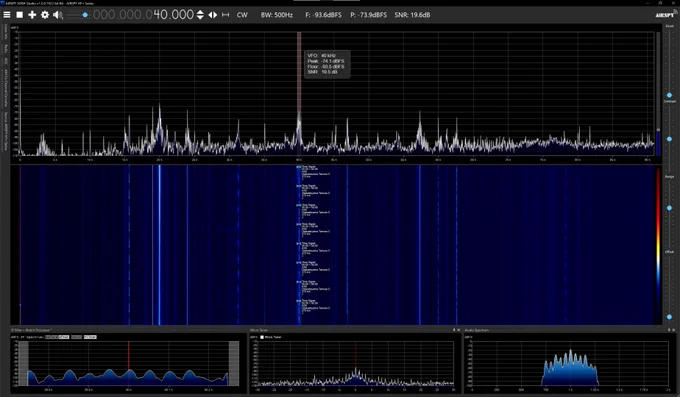Screen dimensions: 680x397
Task: Toggle the bandwidth span bracket icon
Action: coord(226,15)
